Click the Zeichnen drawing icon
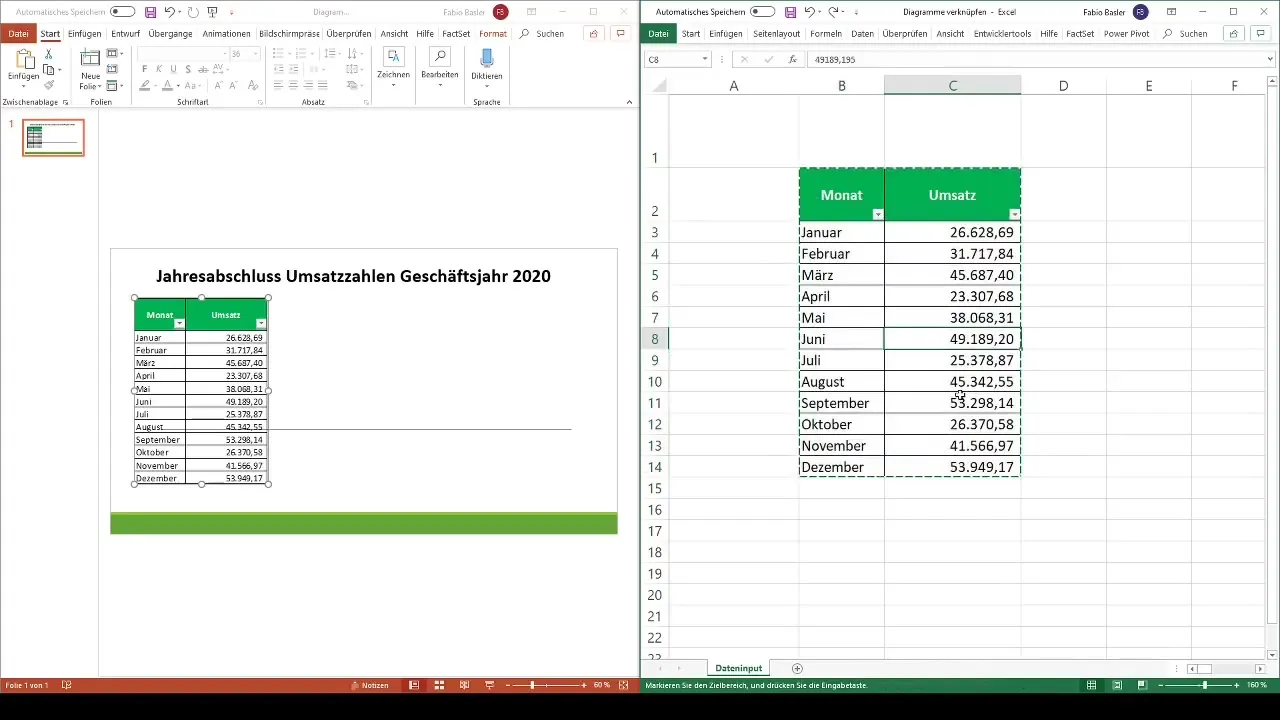1280x720 pixels. pyautogui.click(x=393, y=56)
